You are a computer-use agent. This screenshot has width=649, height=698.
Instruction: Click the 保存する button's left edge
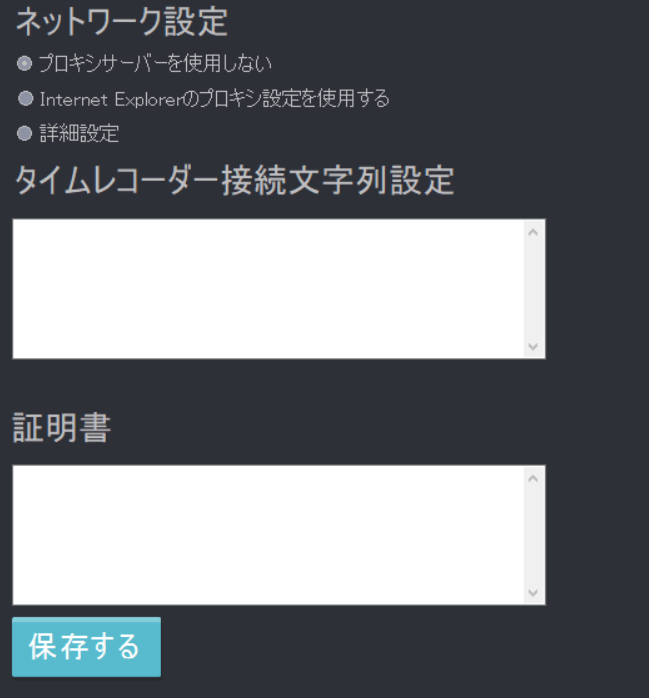coord(15,647)
